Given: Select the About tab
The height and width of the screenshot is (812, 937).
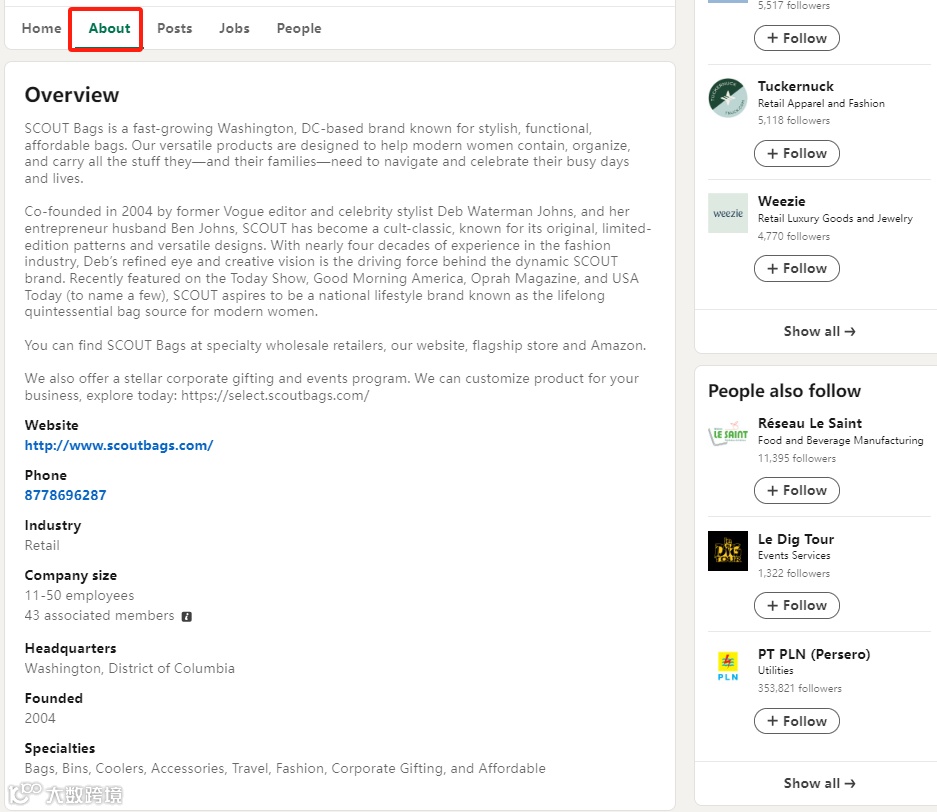Looking at the screenshot, I should tap(109, 28).
